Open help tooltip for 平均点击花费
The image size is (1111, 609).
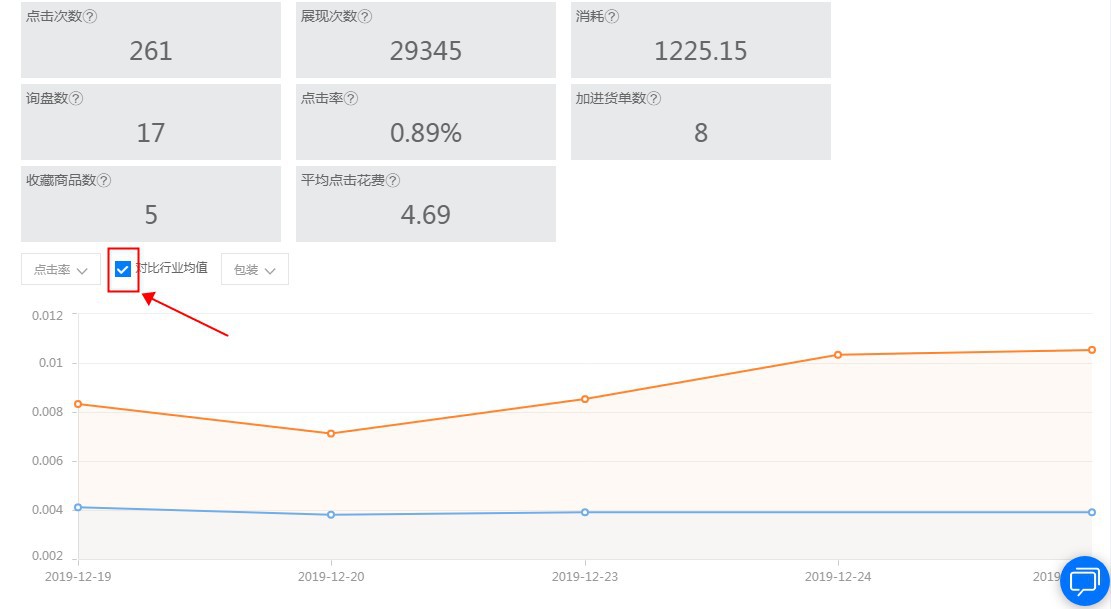[x=393, y=181]
